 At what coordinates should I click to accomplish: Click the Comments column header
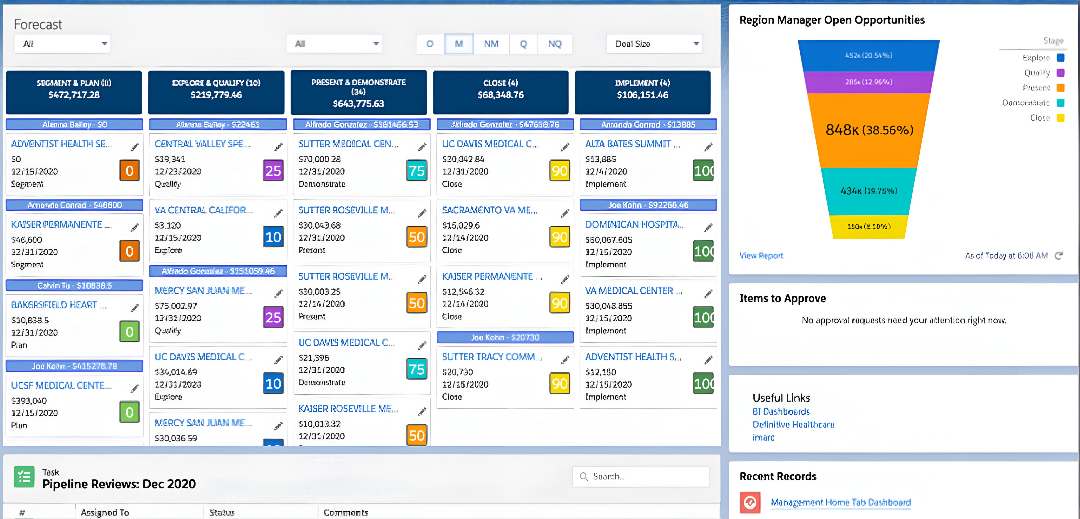tap(346, 513)
